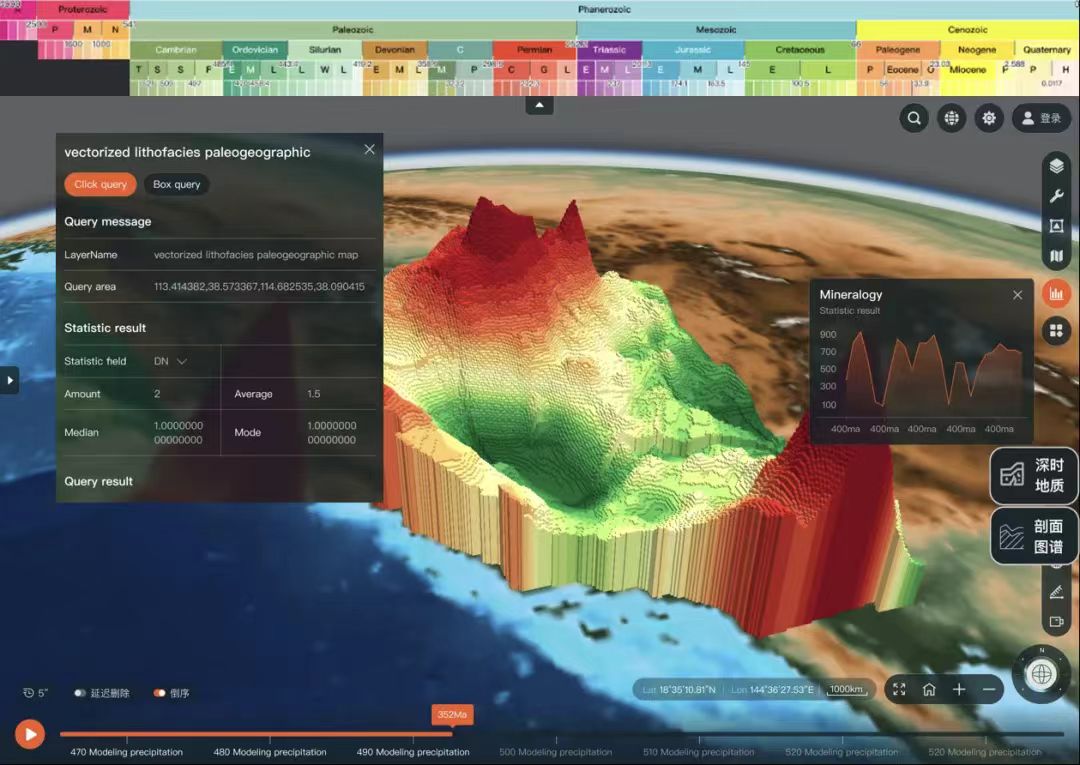Select the Paleogene period
Screen dimensions: 1080x765
[x=897, y=50]
